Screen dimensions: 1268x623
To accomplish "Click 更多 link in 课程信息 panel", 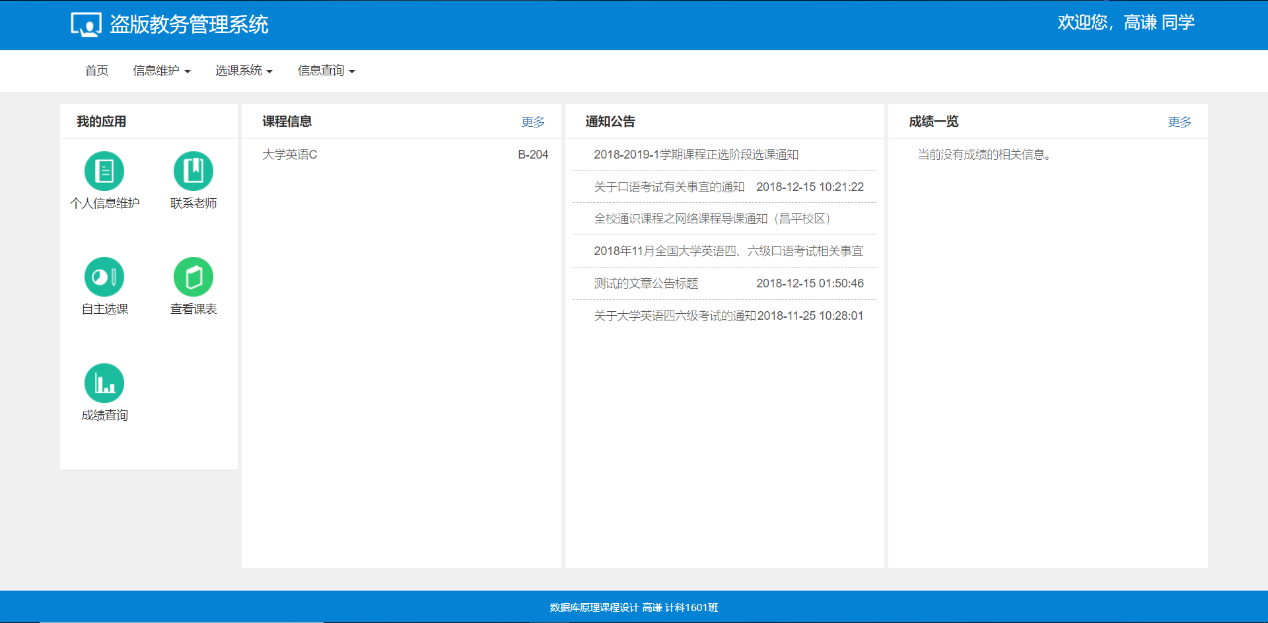I will [533, 122].
